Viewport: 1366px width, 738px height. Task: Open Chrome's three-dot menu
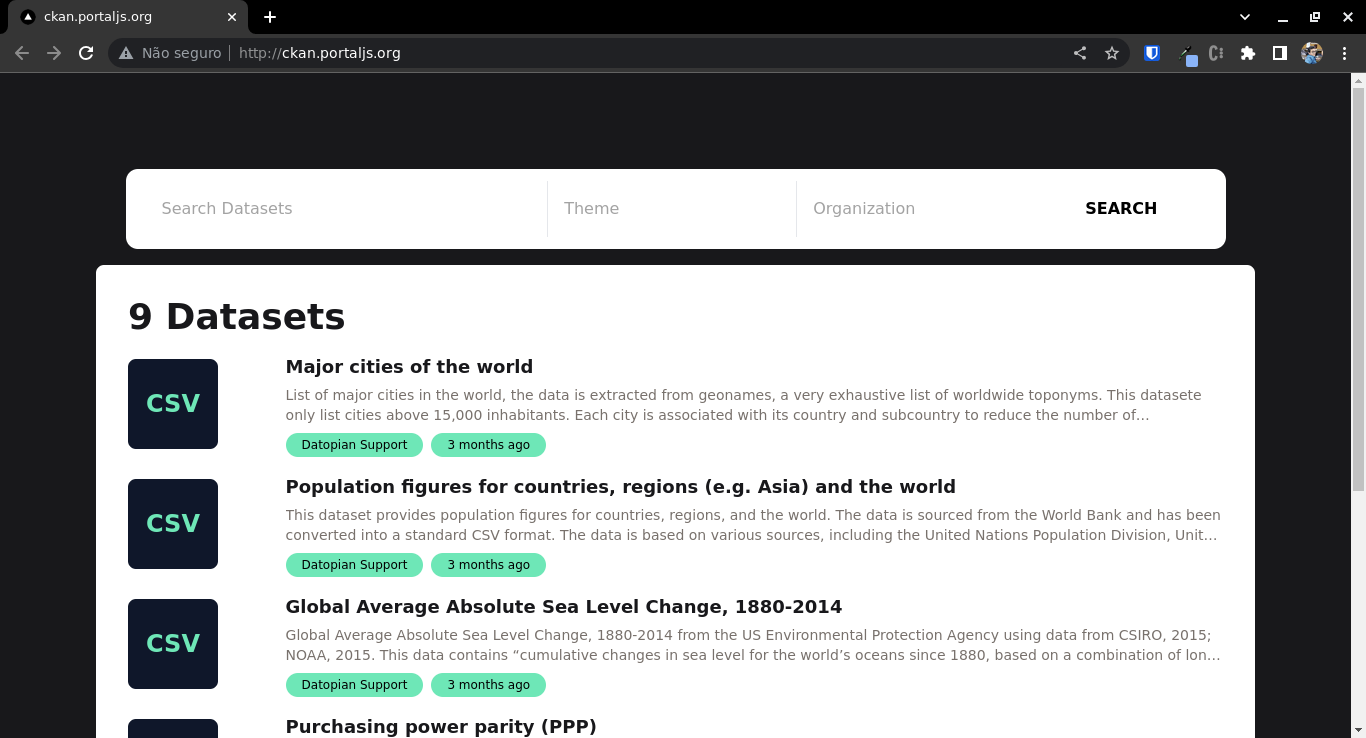1344,53
